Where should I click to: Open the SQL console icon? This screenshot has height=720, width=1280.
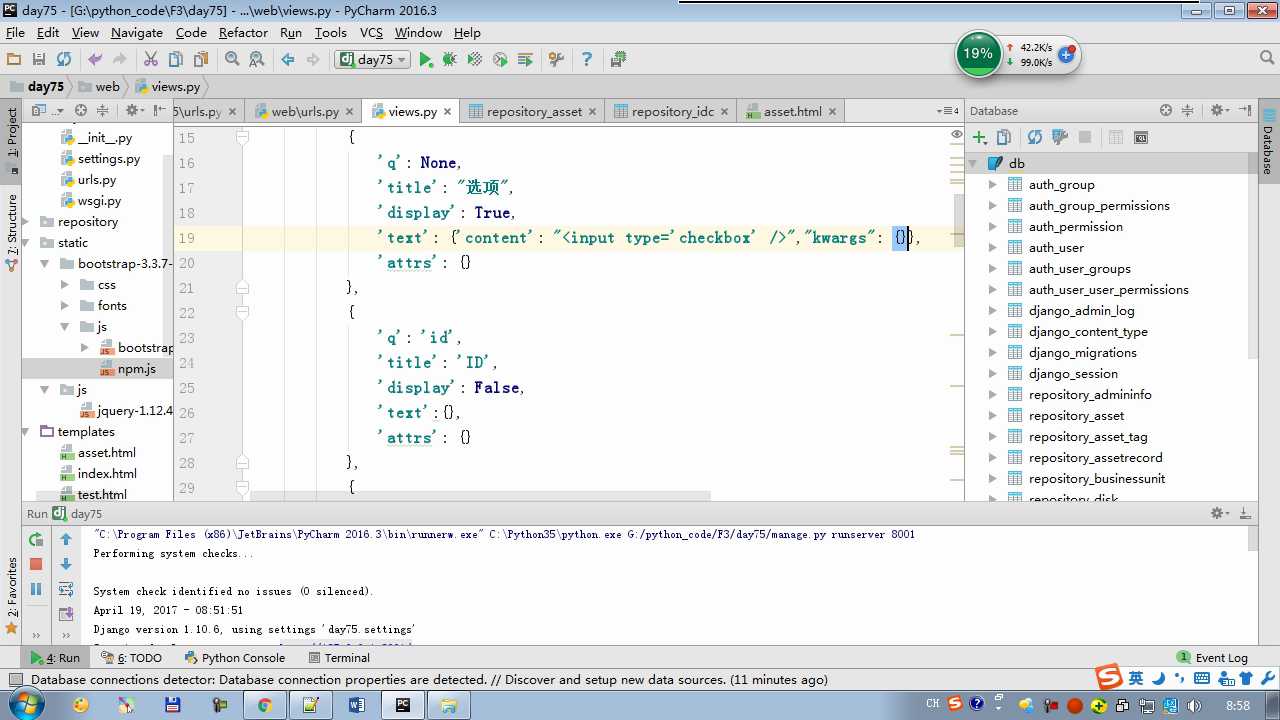(1141, 137)
